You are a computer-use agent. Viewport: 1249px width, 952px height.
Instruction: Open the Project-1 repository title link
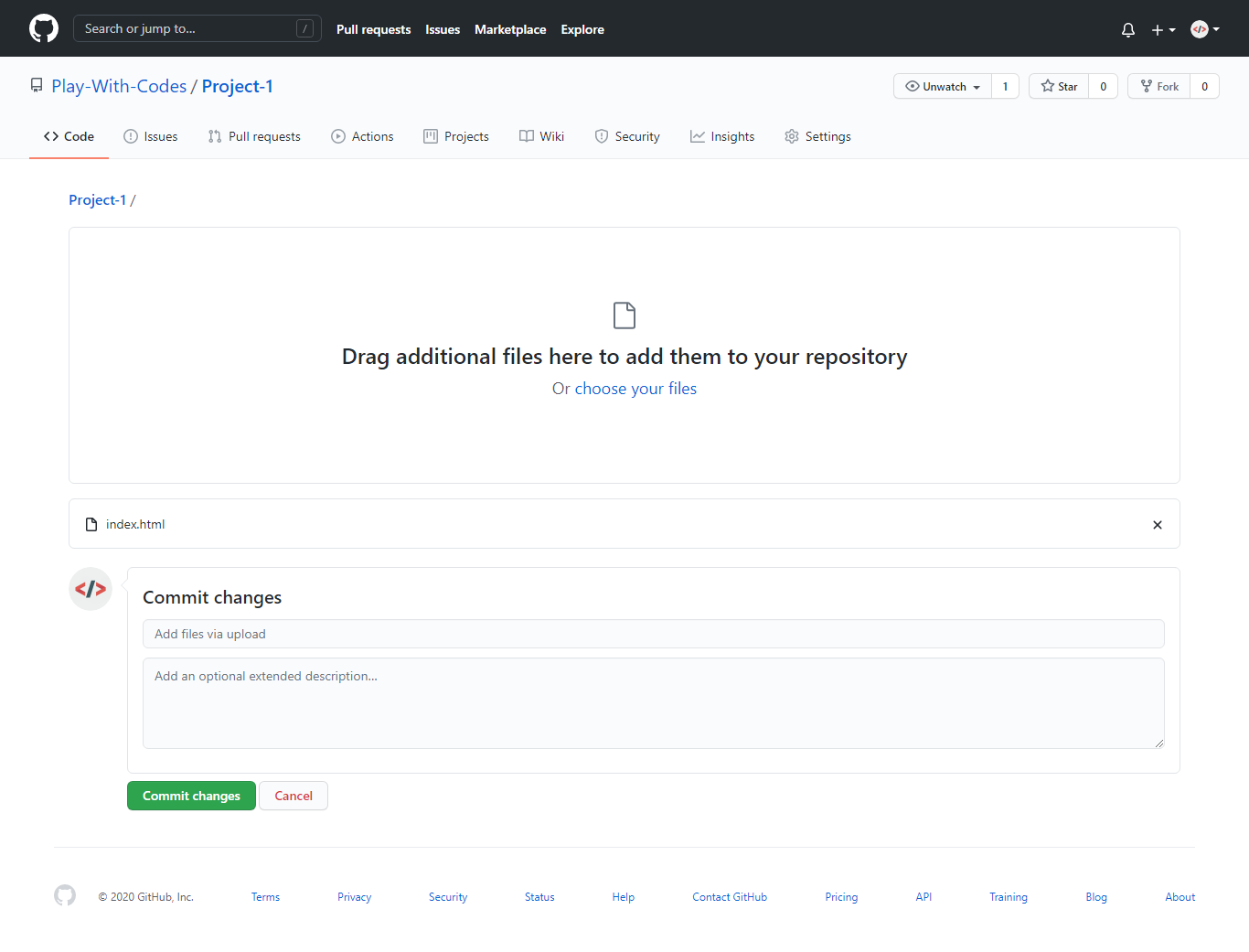[238, 86]
